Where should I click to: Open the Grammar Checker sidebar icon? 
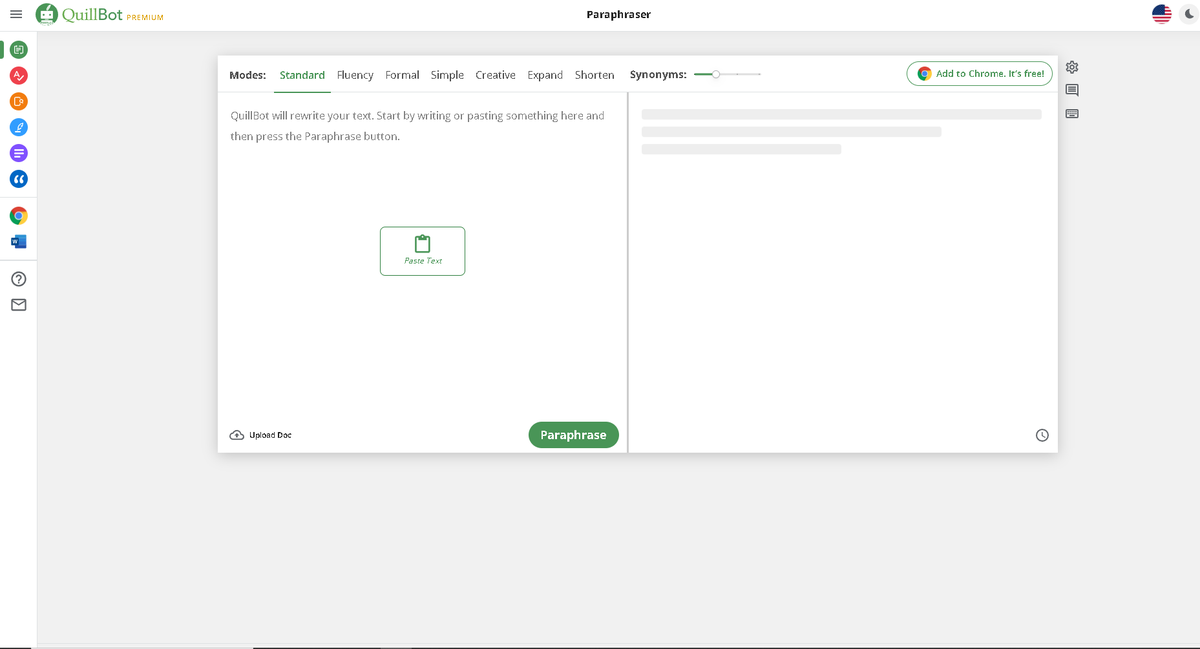[19, 75]
